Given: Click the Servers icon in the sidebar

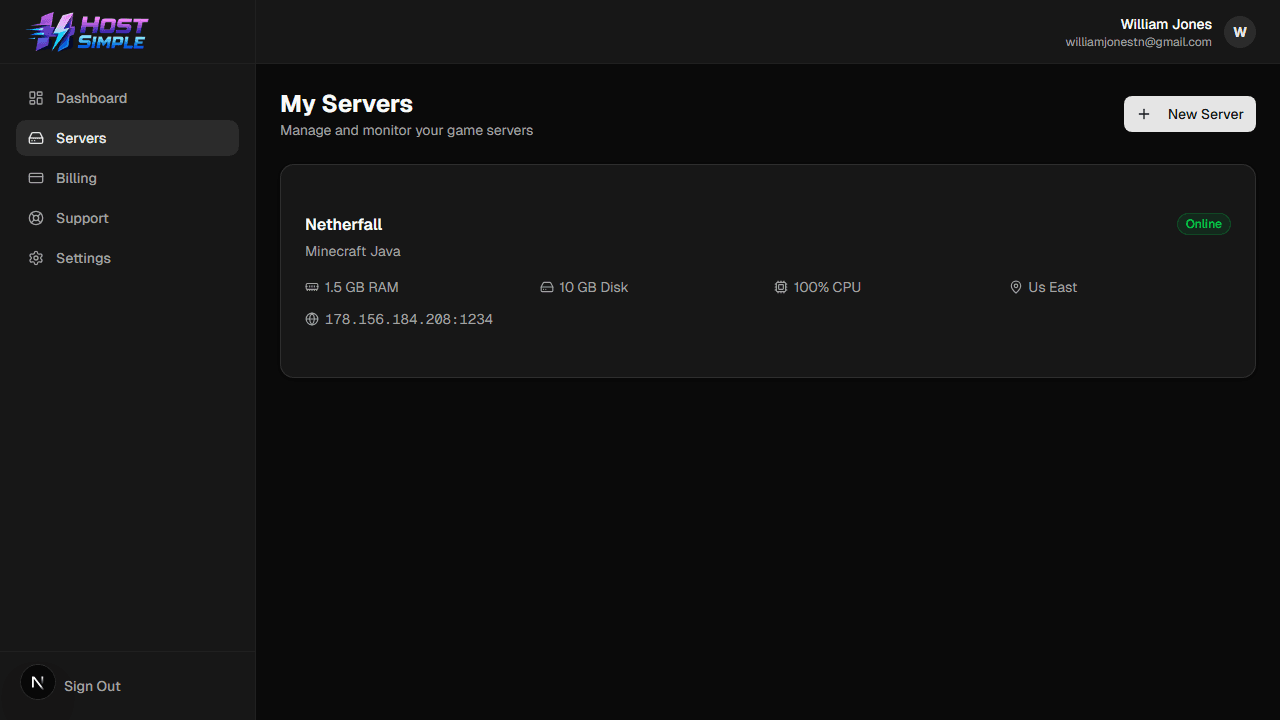Looking at the screenshot, I should (36, 138).
